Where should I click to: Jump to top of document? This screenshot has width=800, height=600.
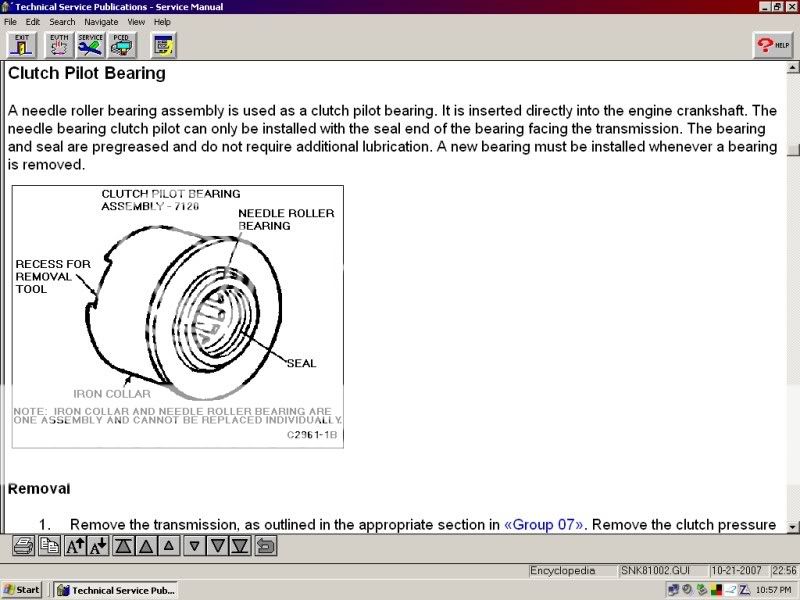tap(124, 546)
